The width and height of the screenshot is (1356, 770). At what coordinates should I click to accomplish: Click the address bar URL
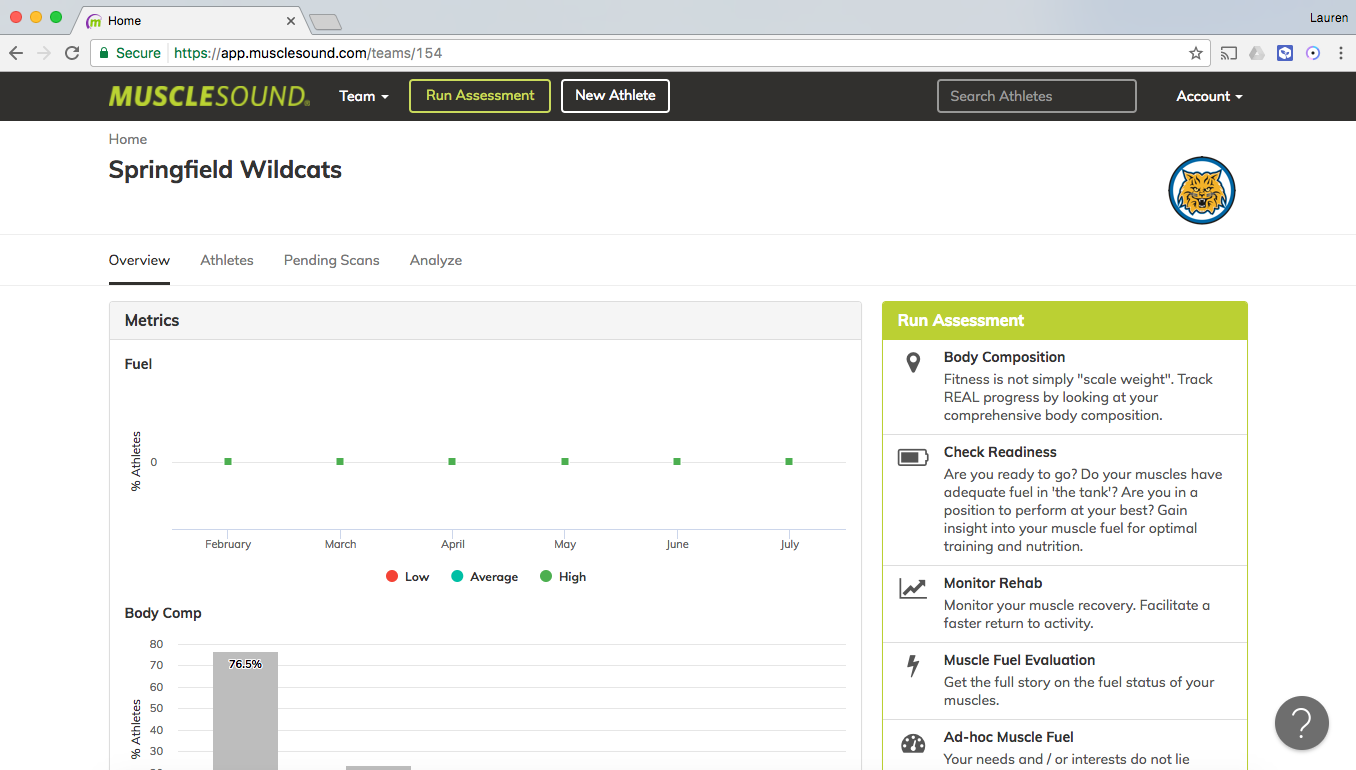[x=308, y=53]
